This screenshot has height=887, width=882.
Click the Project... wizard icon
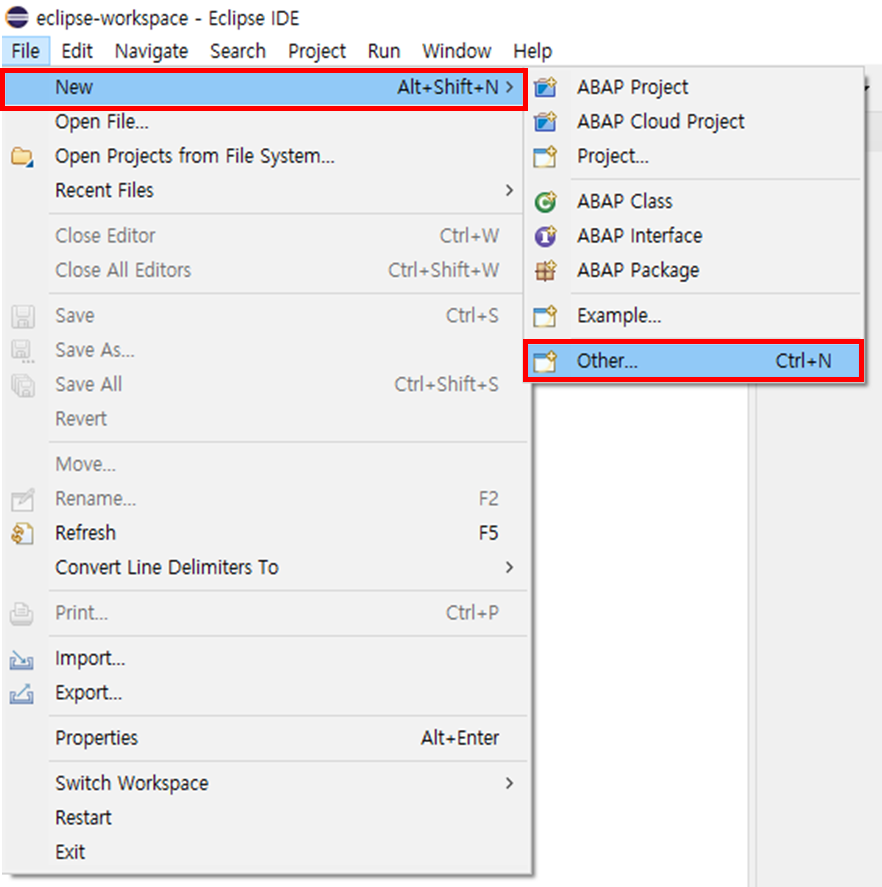coord(545,156)
